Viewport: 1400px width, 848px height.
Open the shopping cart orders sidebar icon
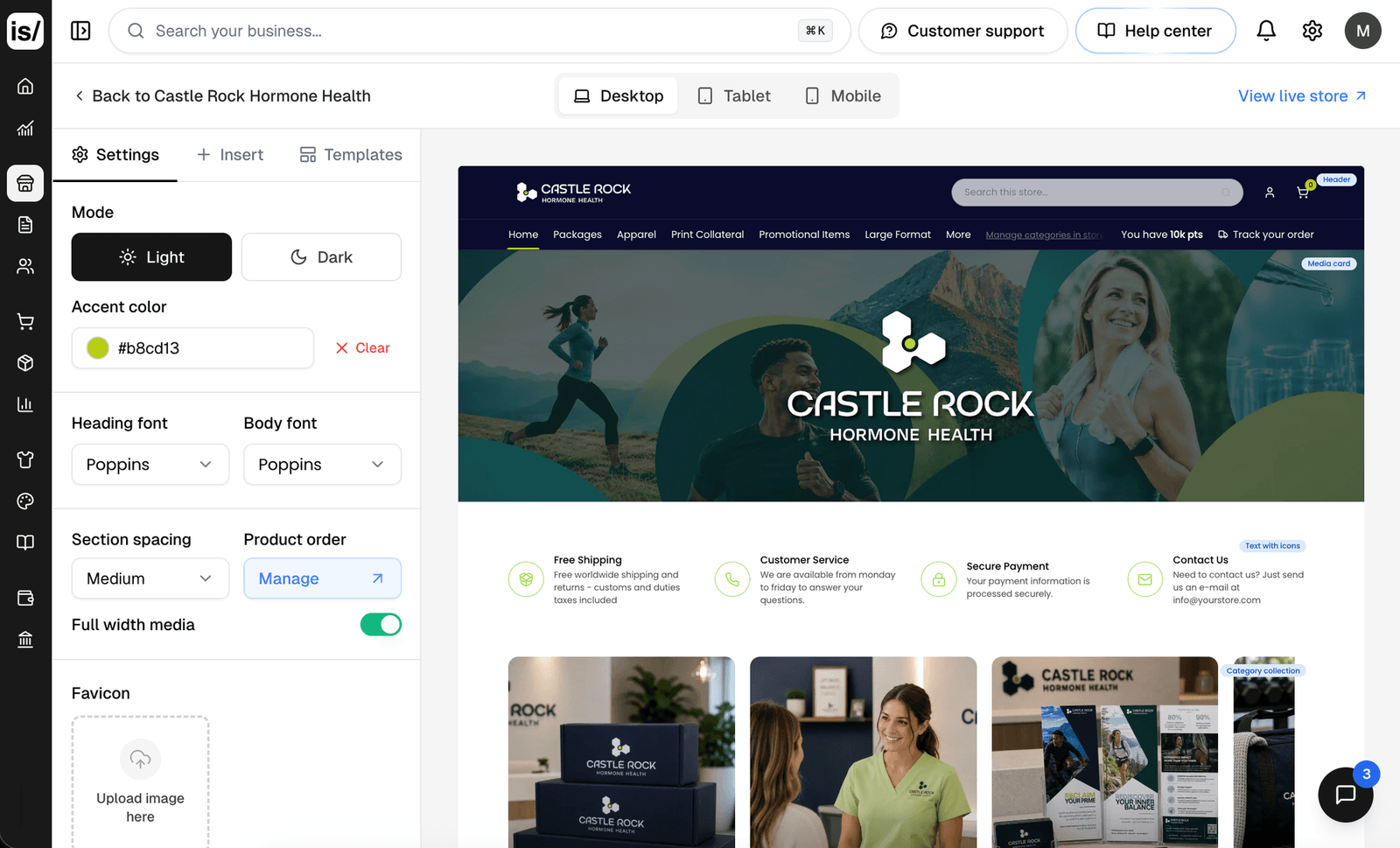click(x=25, y=321)
